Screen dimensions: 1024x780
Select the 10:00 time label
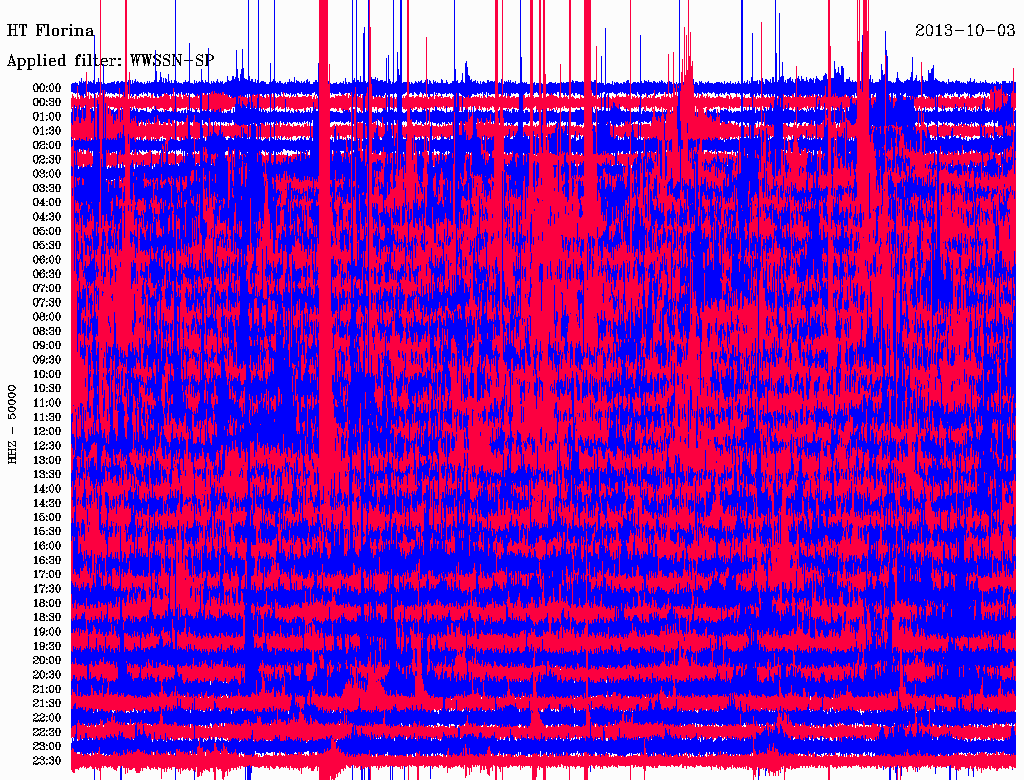tap(47, 374)
